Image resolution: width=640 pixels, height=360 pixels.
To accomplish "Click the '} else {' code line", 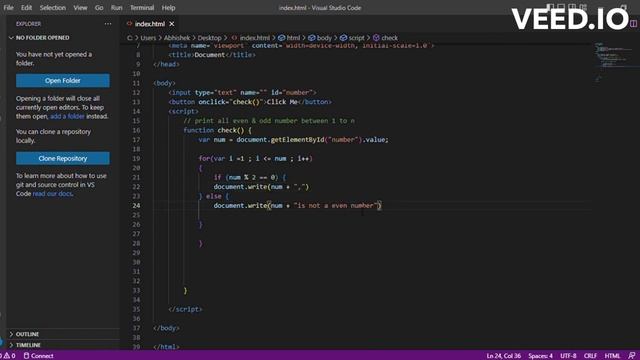I will pyautogui.click(x=214, y=196).
